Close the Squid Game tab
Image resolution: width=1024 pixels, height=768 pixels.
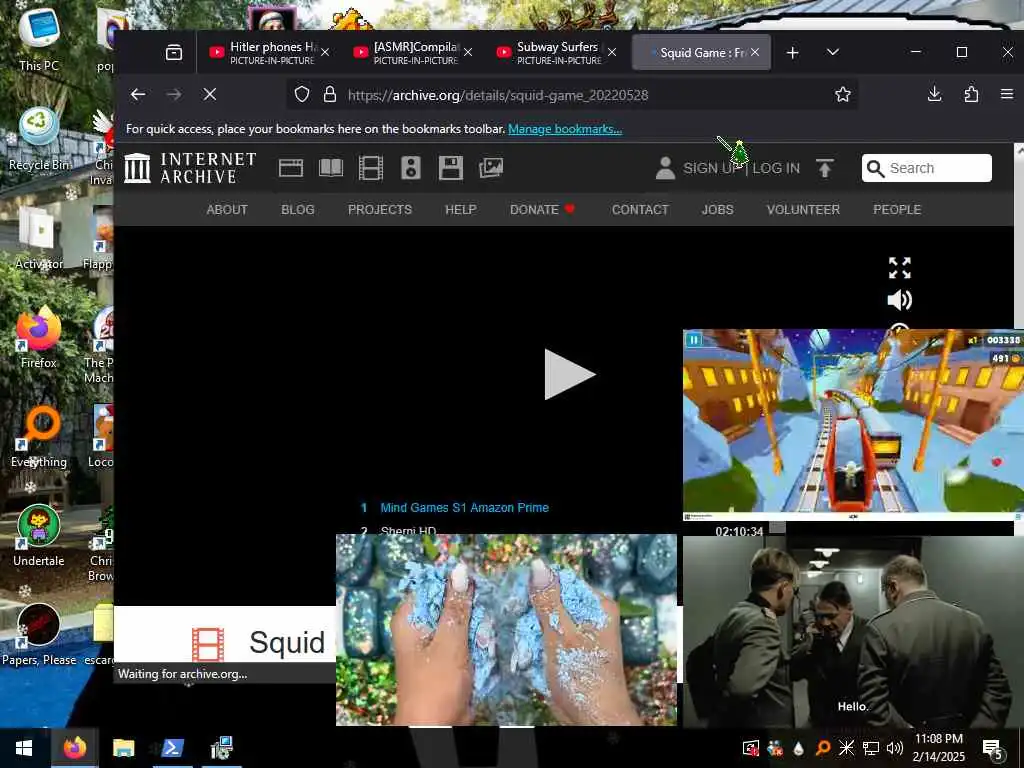pos(755,52)
